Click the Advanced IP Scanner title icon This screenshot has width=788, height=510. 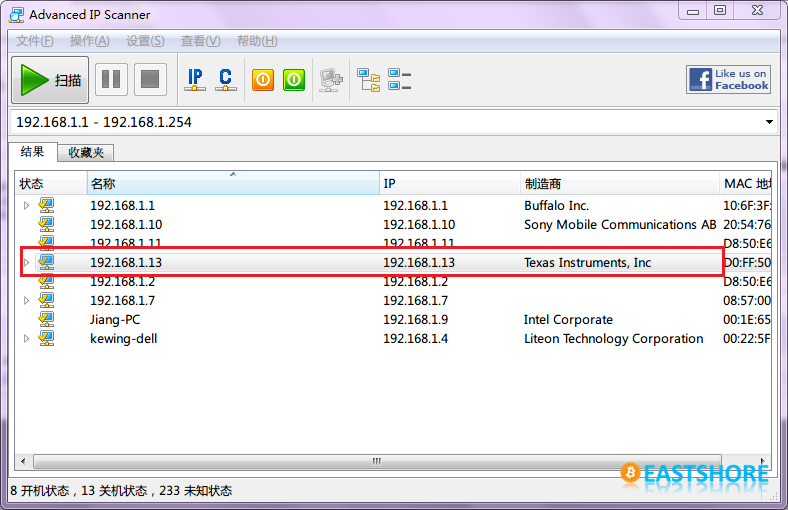[17, 15]
